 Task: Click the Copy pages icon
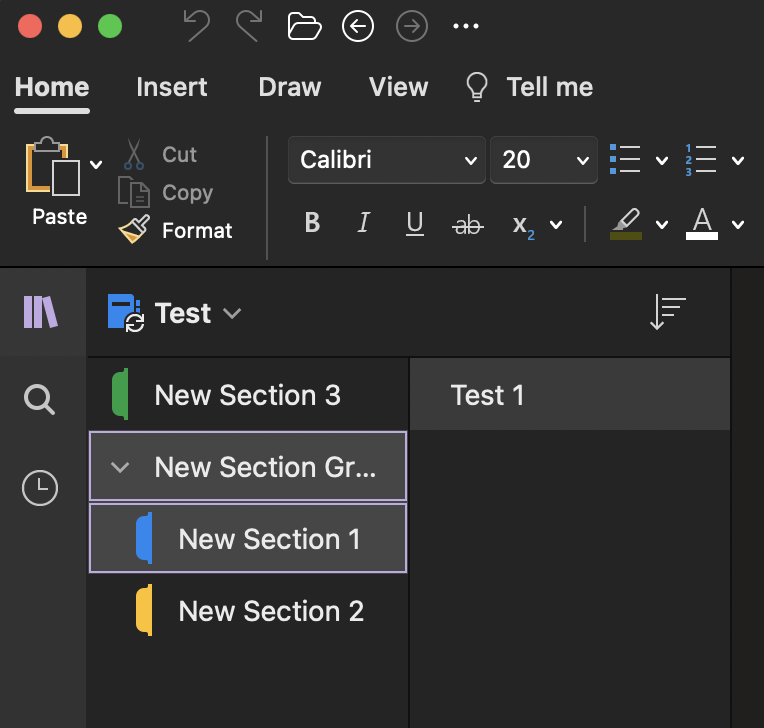(x=134, y=192)
